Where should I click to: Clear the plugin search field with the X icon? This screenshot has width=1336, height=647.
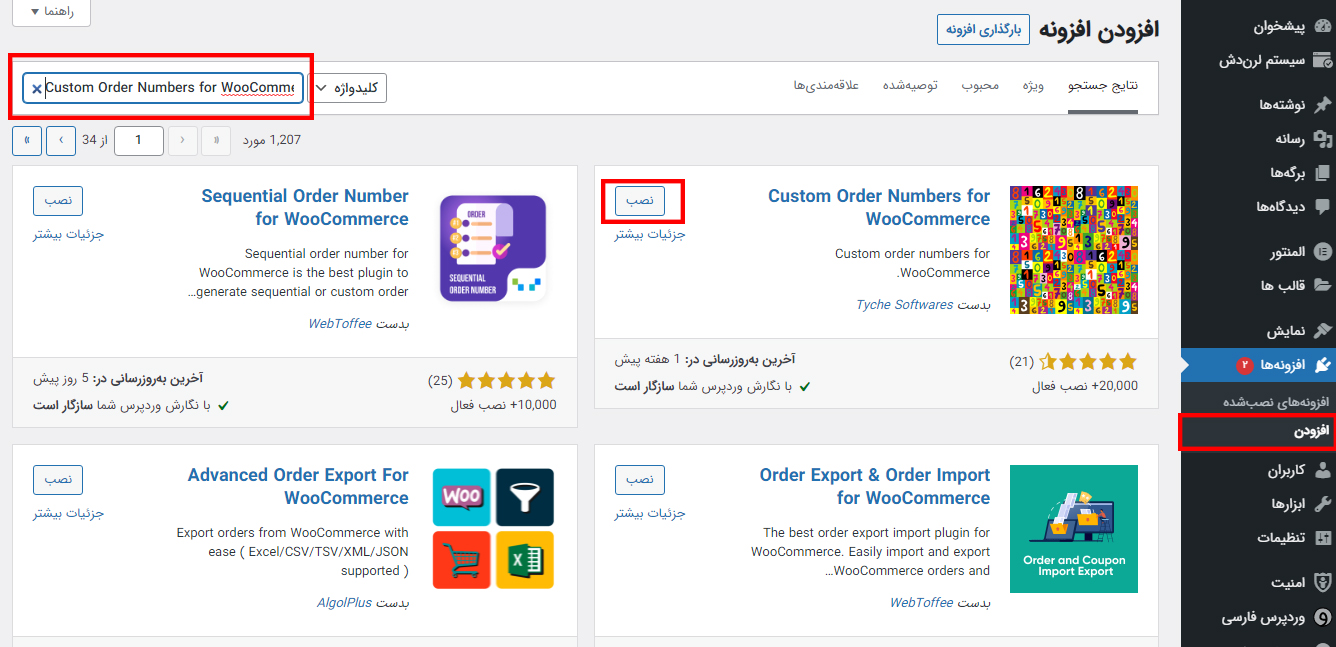click(x=37, y=89)
